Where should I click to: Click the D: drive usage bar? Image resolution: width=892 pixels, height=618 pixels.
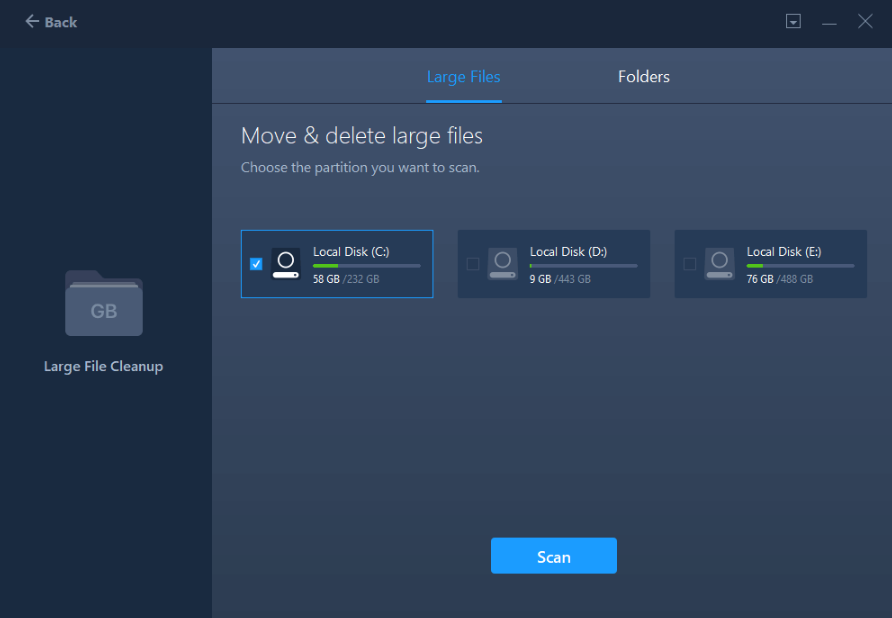584,266
